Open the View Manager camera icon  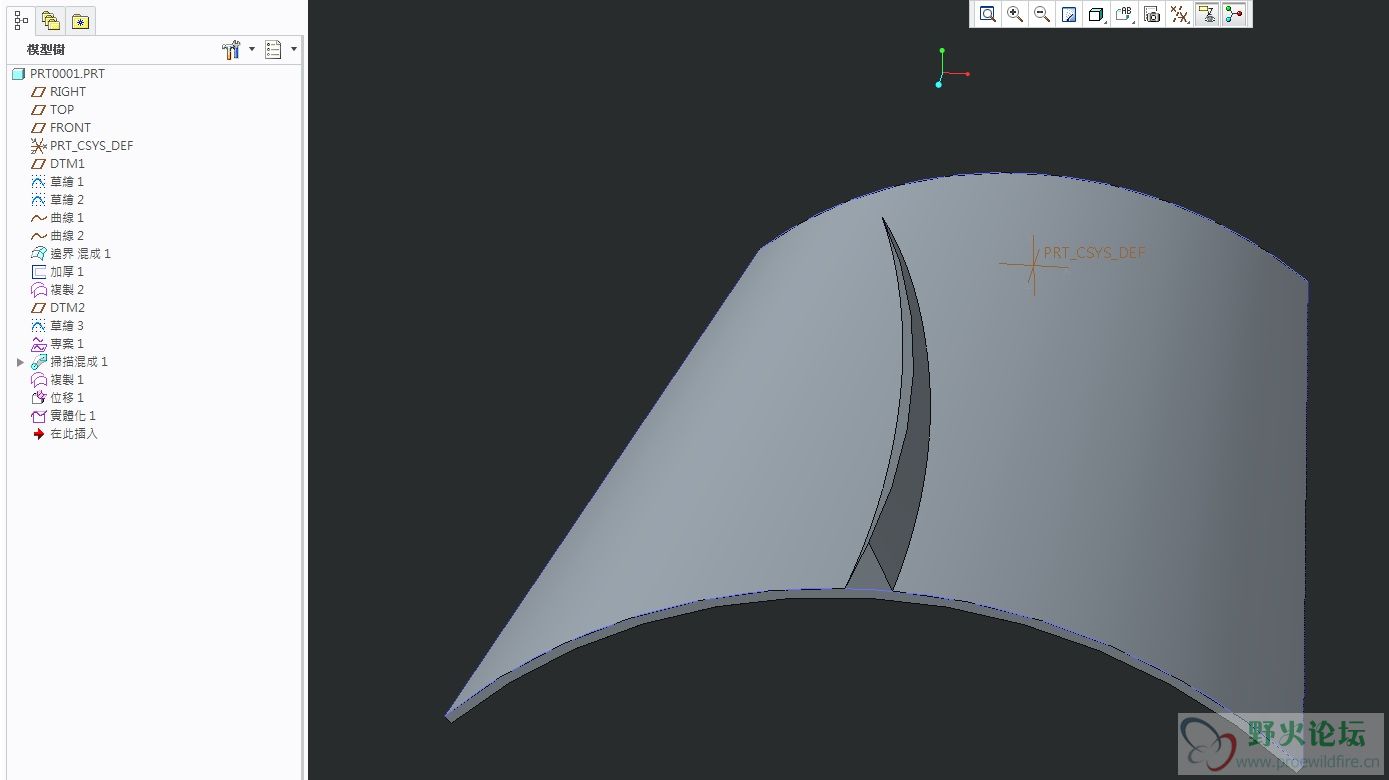point(1152,14)
